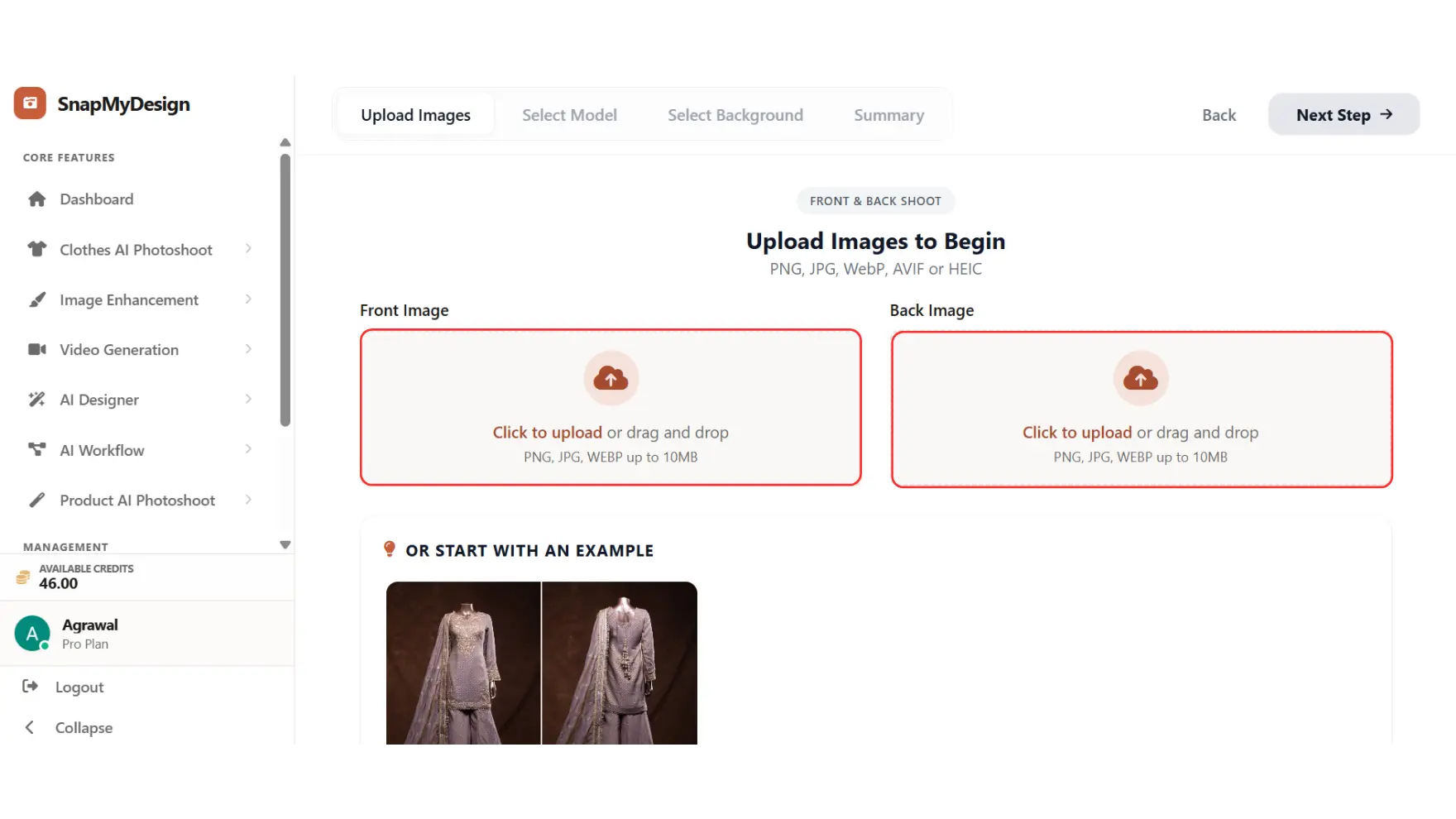The height and width of the screenshot is (819, 1456).
Task: Select the example front view dress thumbnail
Action: pyautogui.click(x=463, y=663)
